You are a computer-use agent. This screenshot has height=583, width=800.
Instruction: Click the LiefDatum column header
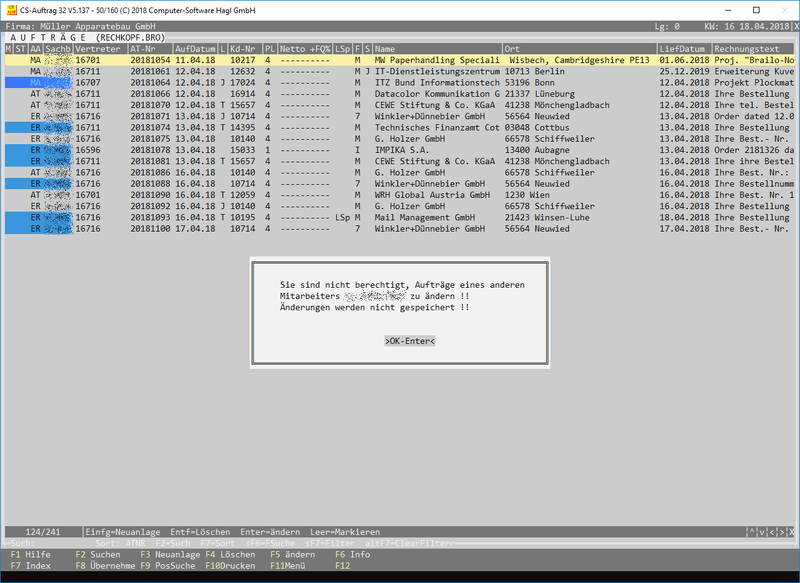tap(682, 48)
